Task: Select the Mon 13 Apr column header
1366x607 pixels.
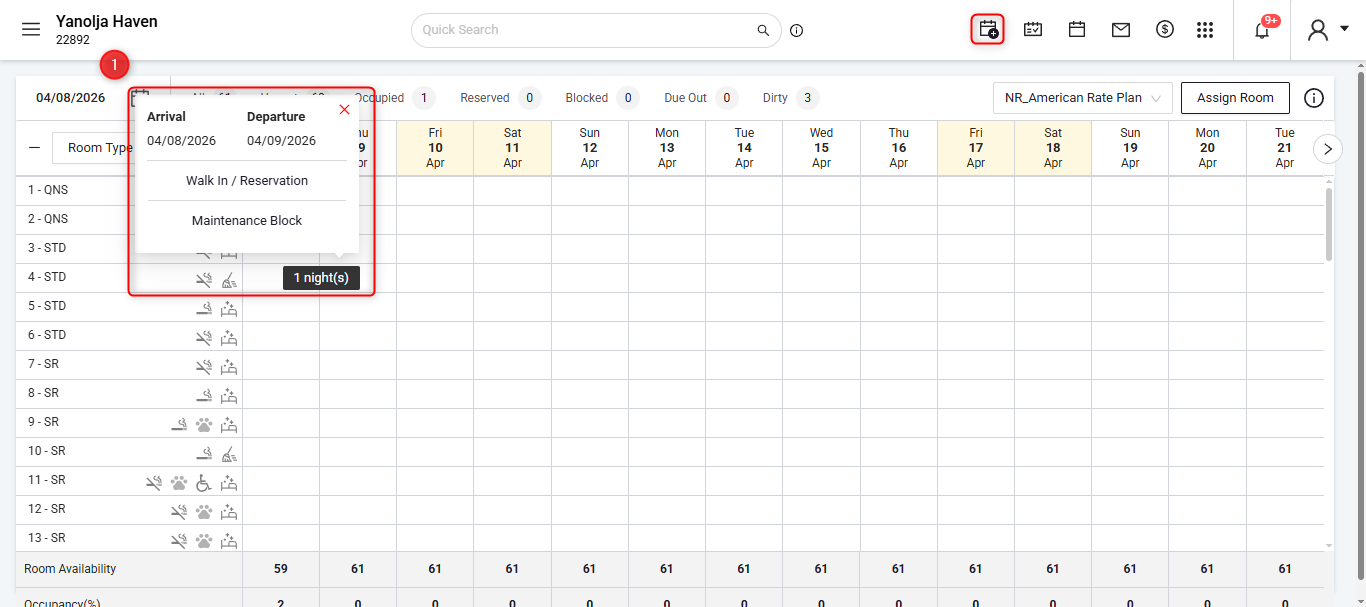Action: [667, 148]
